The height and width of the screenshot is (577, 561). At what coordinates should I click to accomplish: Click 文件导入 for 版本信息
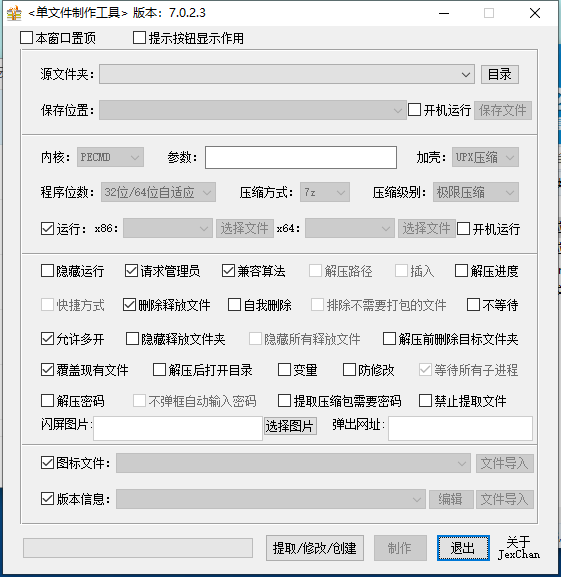[x=505, y=499]
